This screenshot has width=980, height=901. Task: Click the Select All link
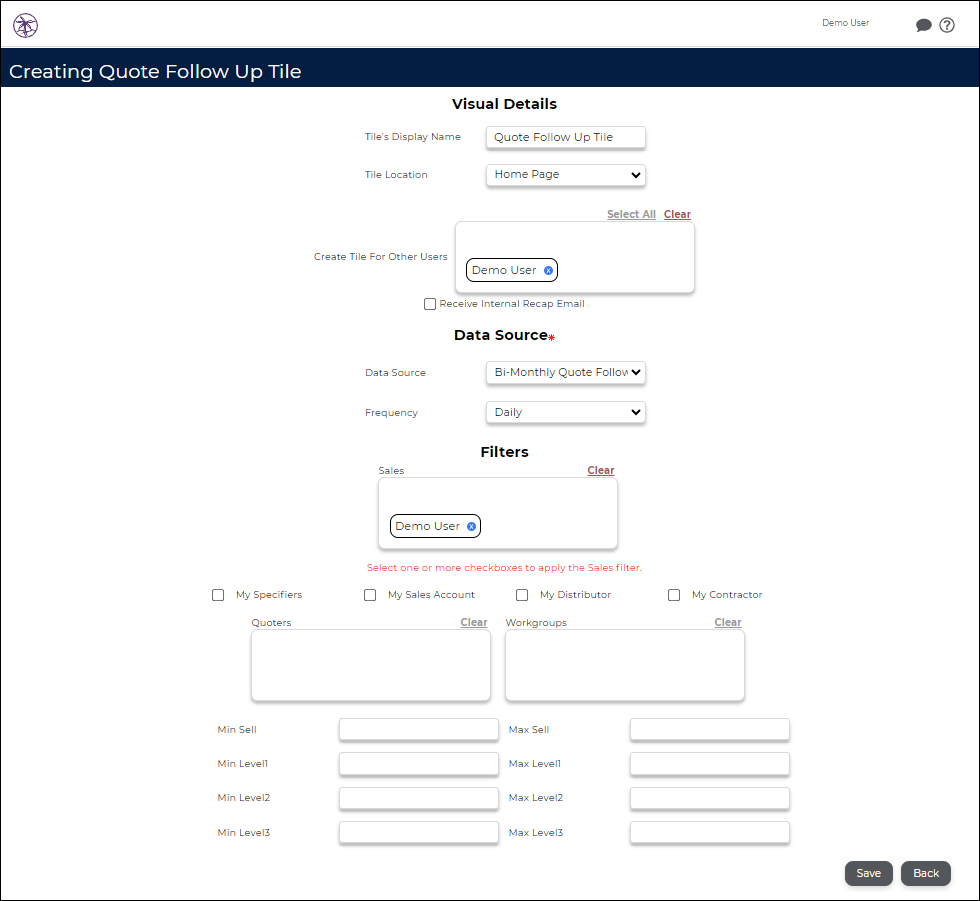coord(631,213)
